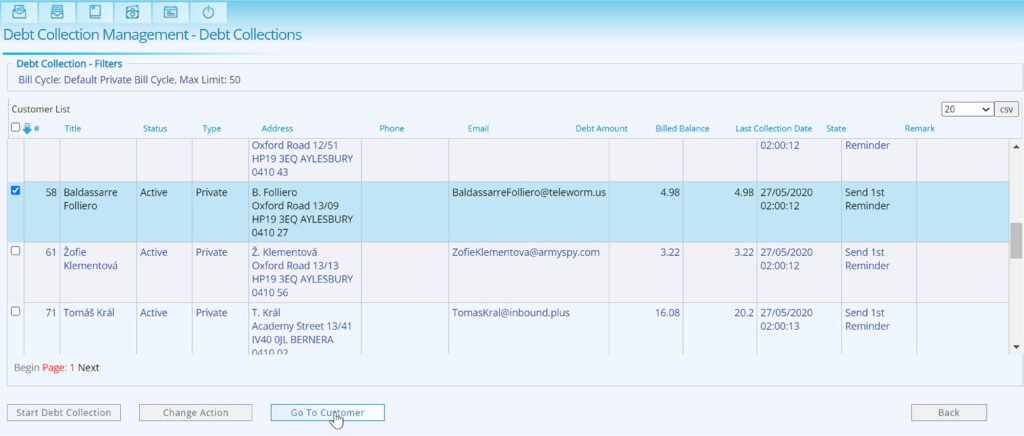Click customer number 71

click(x=51, y=313)
